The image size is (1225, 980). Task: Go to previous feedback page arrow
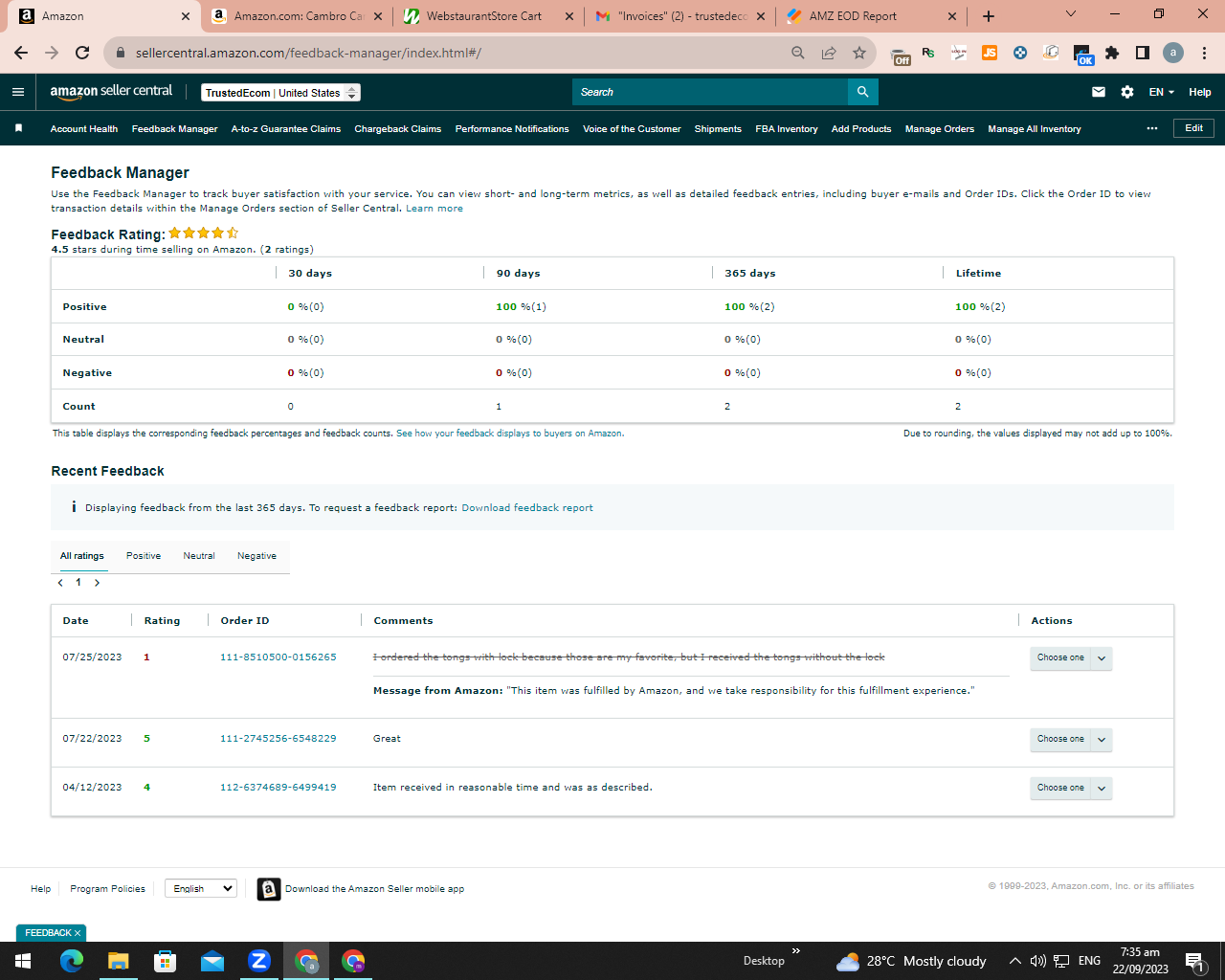coord(60,583)
